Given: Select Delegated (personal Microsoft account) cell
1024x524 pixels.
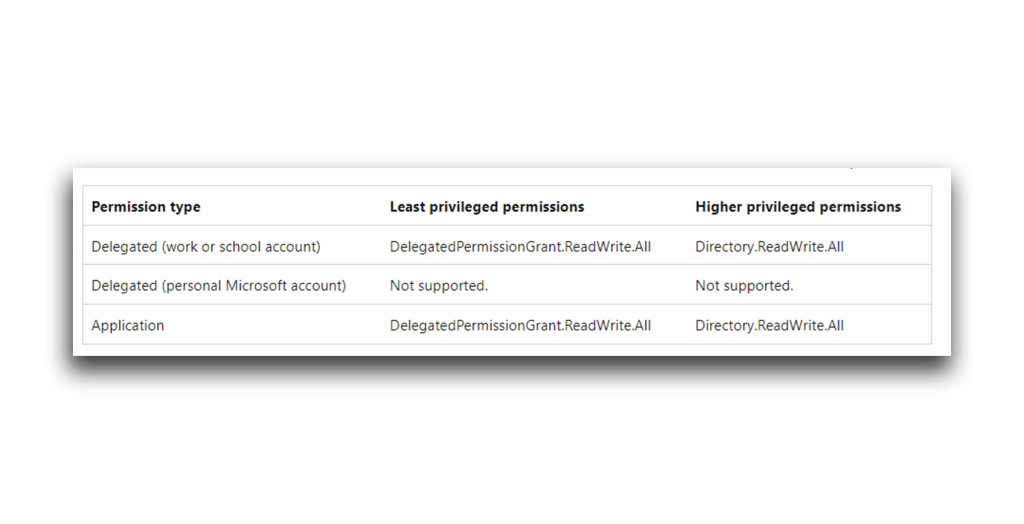Looking at the screenshot, I should (219, 286).
